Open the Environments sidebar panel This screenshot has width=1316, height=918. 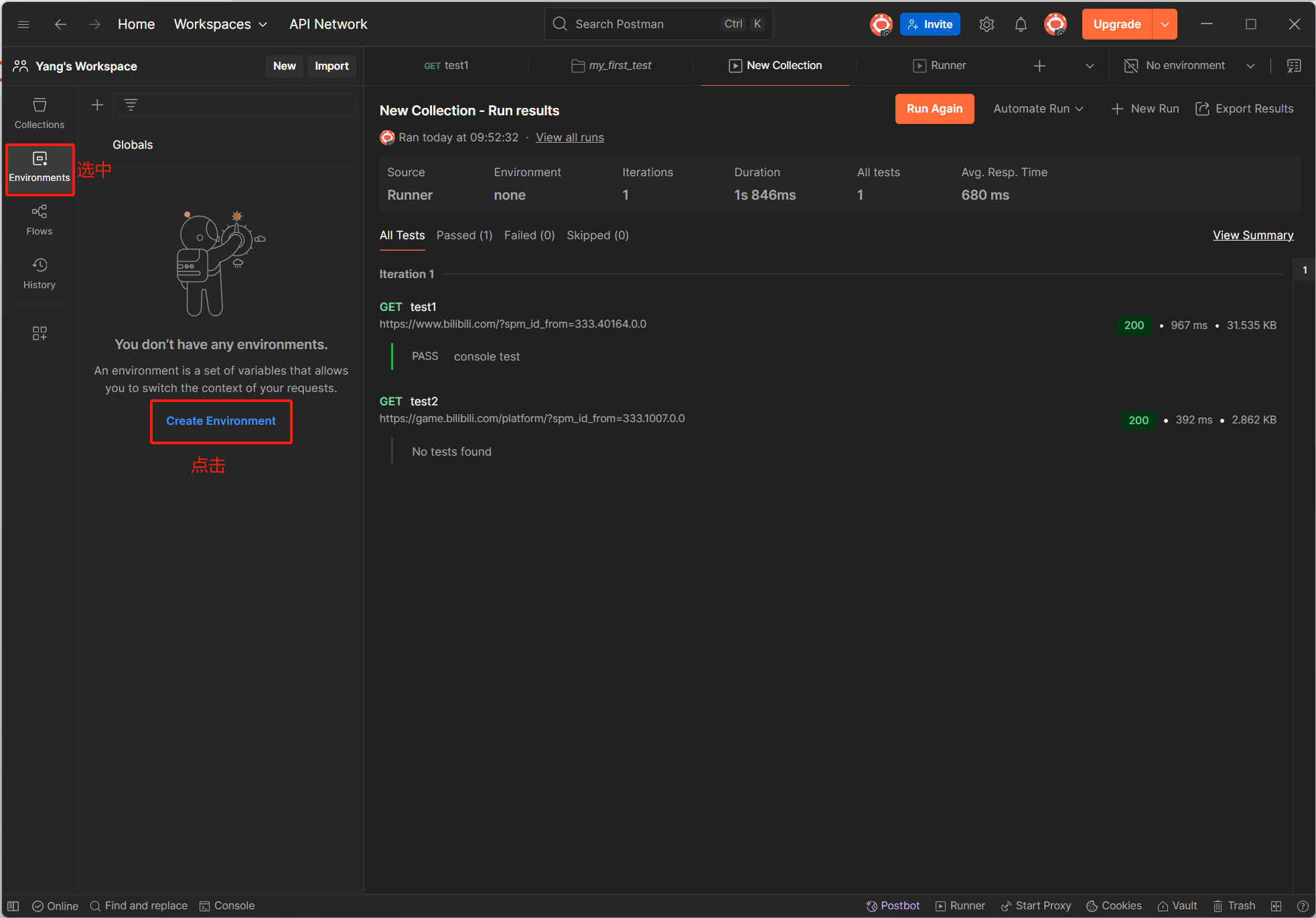(x=40, y=168)
